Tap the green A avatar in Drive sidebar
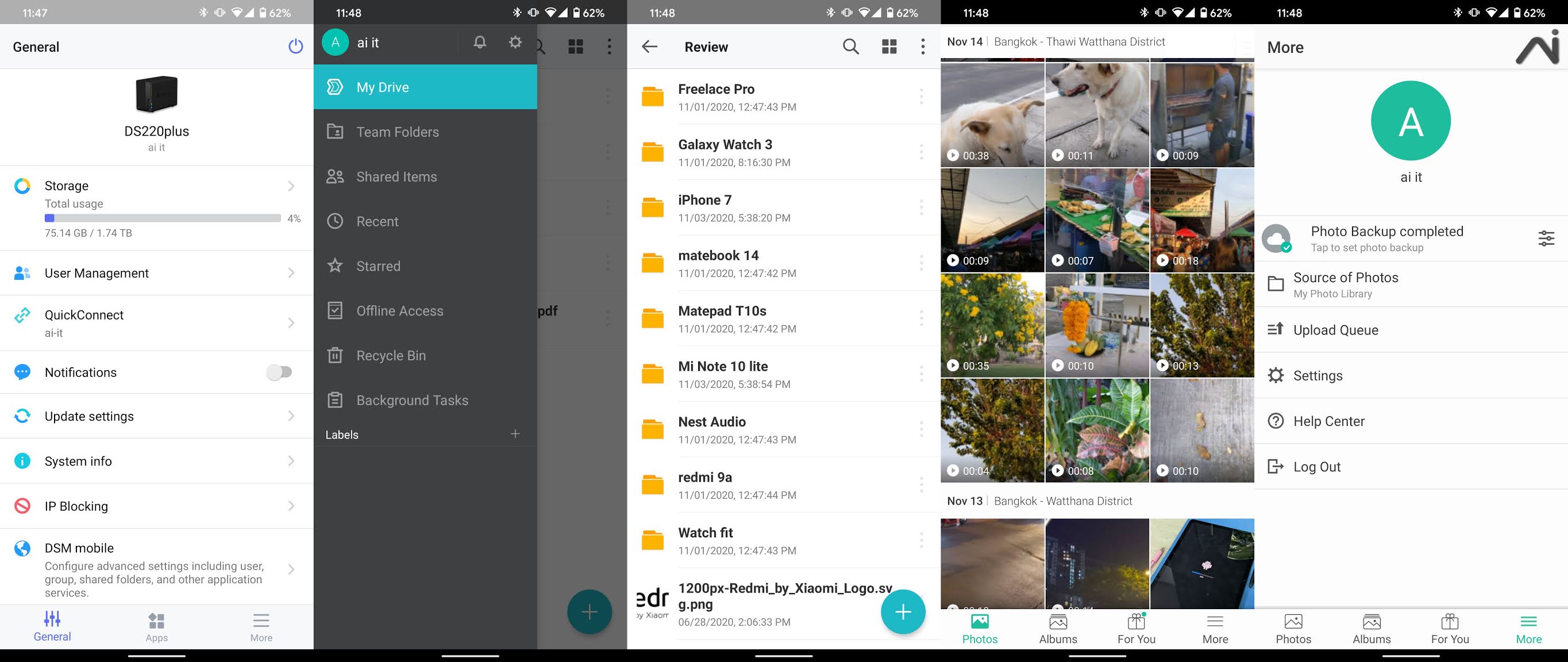This screenshot has width=1568, height=662. 335,42
